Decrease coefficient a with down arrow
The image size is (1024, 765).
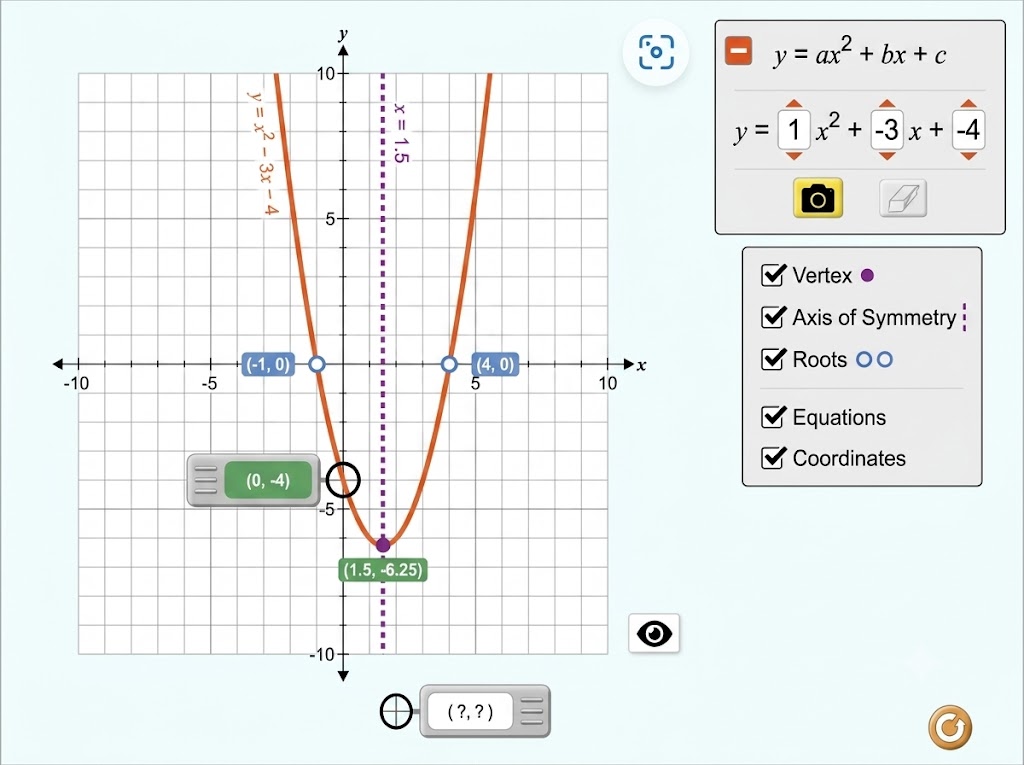[793, 156]
